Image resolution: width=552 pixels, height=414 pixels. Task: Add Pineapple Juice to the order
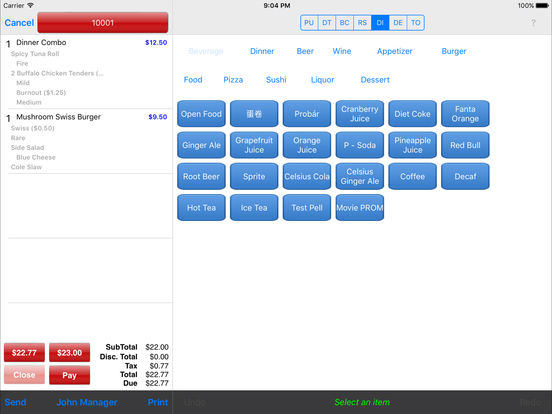point(413,145)
